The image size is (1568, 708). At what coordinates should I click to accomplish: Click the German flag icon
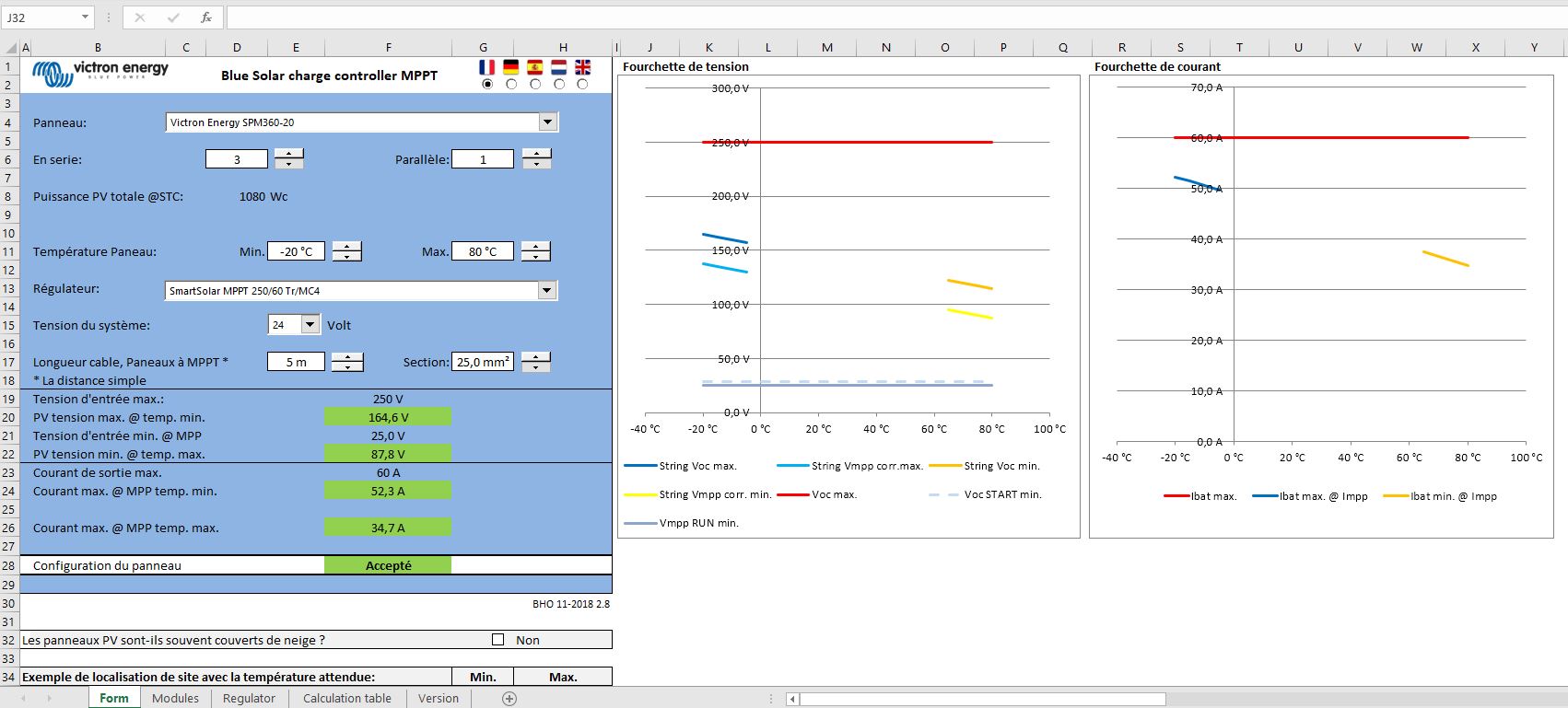point(511,67)
